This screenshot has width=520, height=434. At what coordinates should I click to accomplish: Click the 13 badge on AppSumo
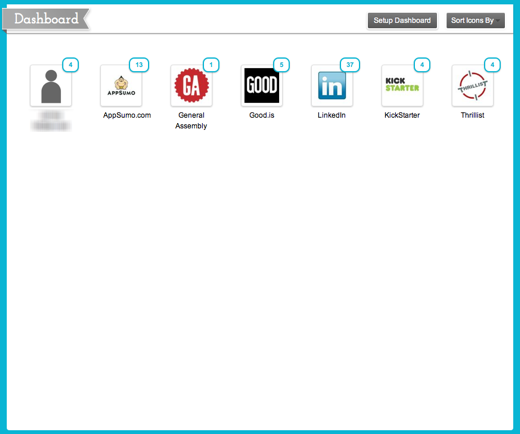tap(139, 65)
